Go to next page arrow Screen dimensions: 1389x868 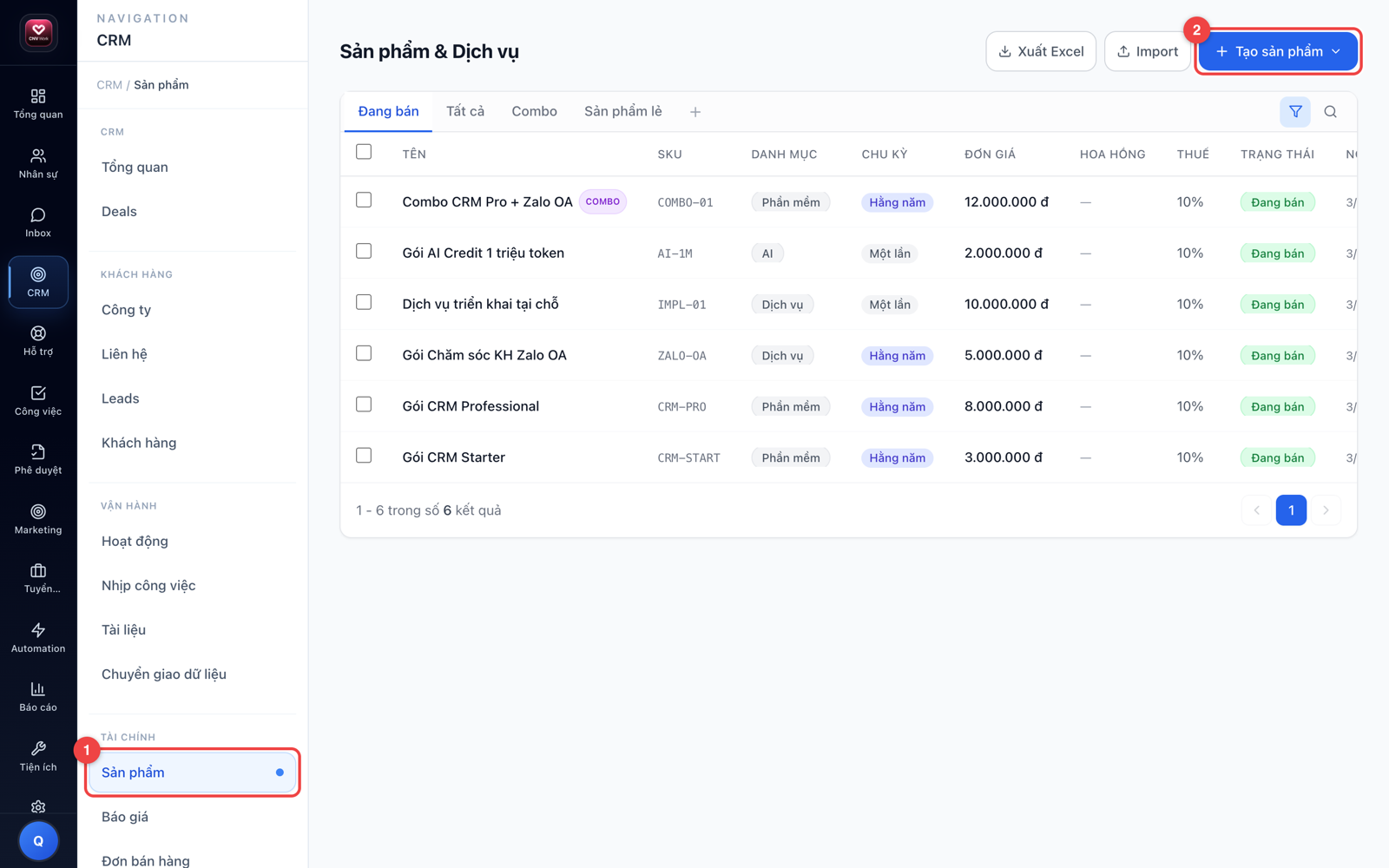click(x=1326, y=510)
